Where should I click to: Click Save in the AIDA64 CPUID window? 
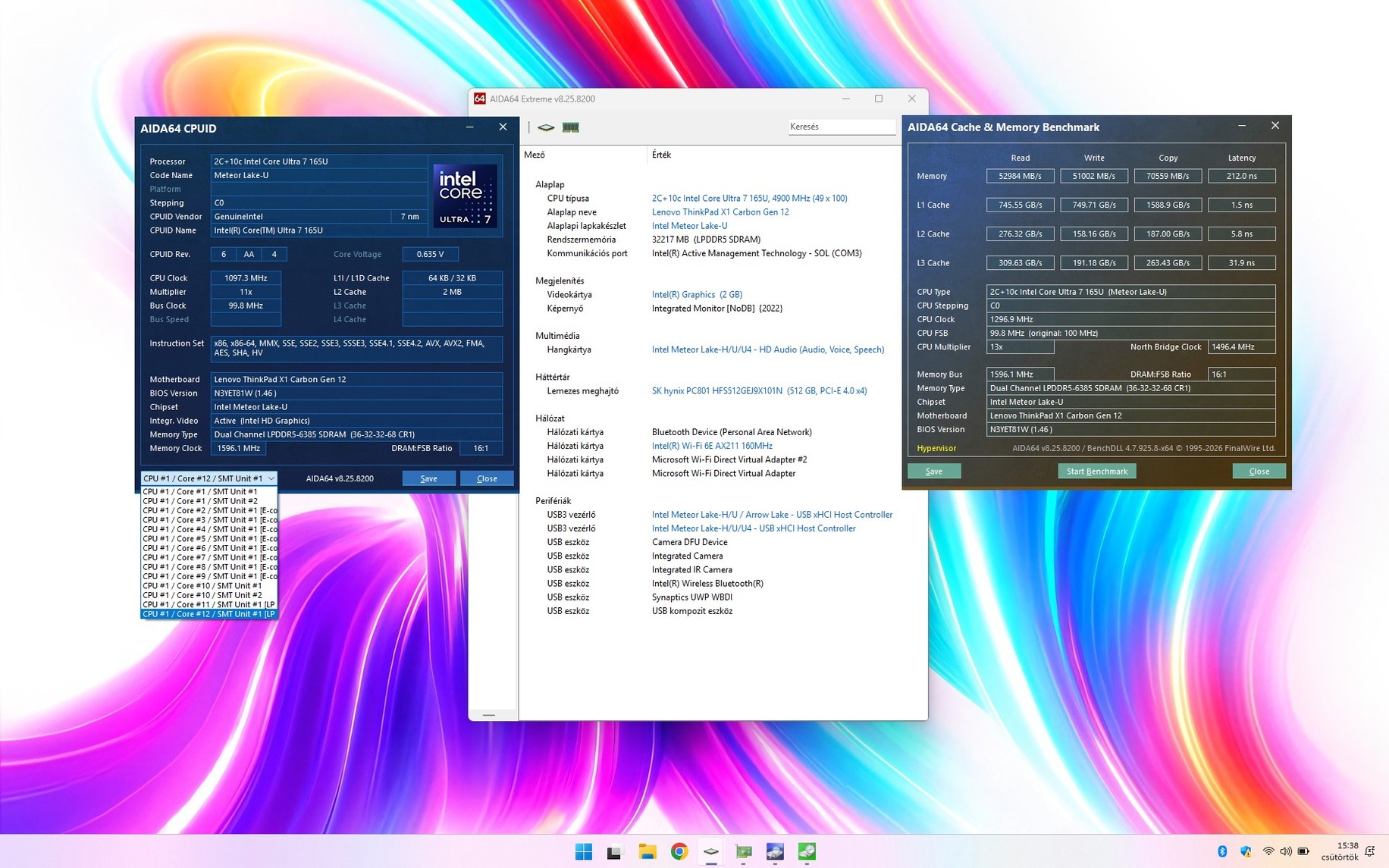tap(428, 478)
